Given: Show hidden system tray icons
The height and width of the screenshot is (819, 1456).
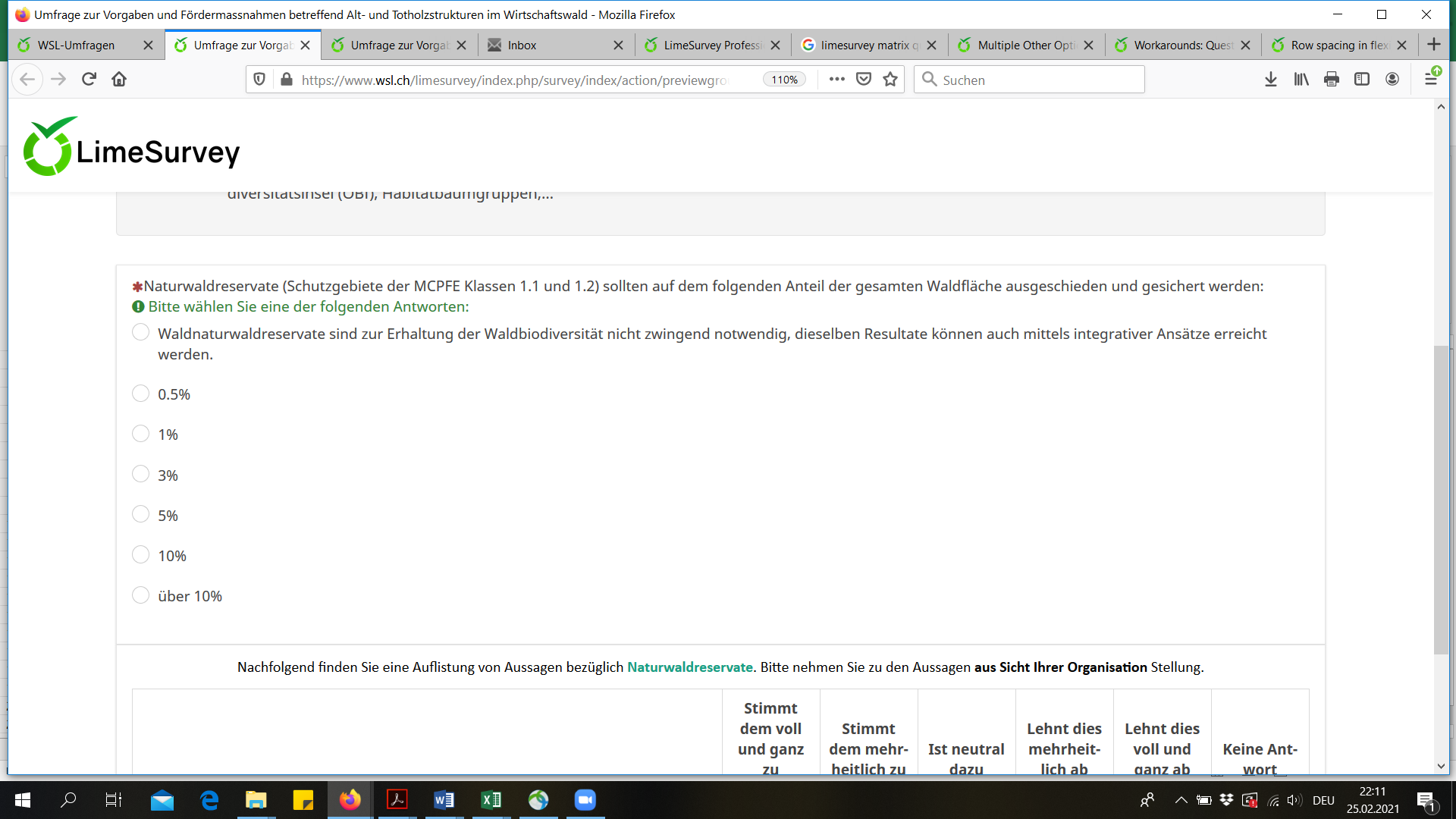Looking at the screenshot, I should (x=1181, y=800).
